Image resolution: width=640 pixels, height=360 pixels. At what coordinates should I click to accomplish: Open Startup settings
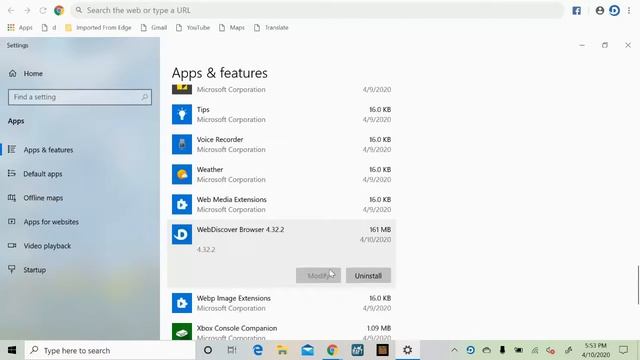point(34,270)
